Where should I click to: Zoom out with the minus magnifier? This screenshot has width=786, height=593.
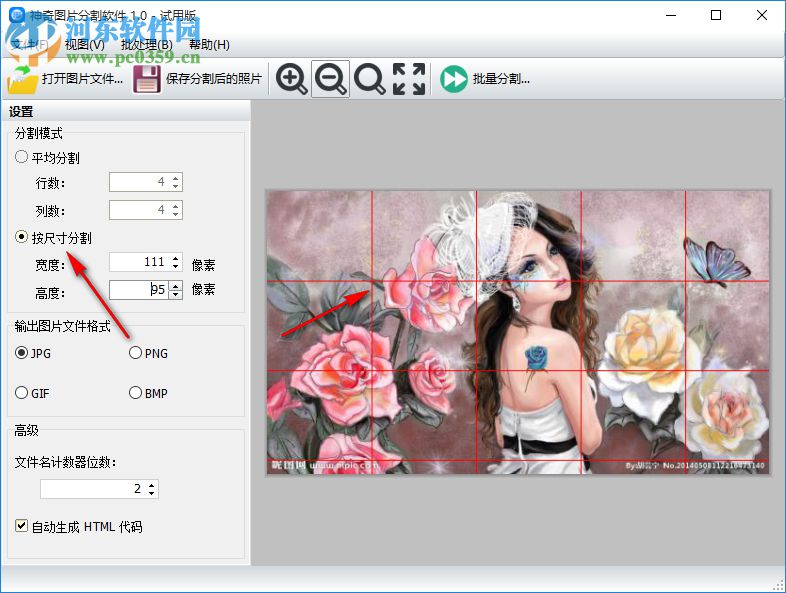pos(330,79)
